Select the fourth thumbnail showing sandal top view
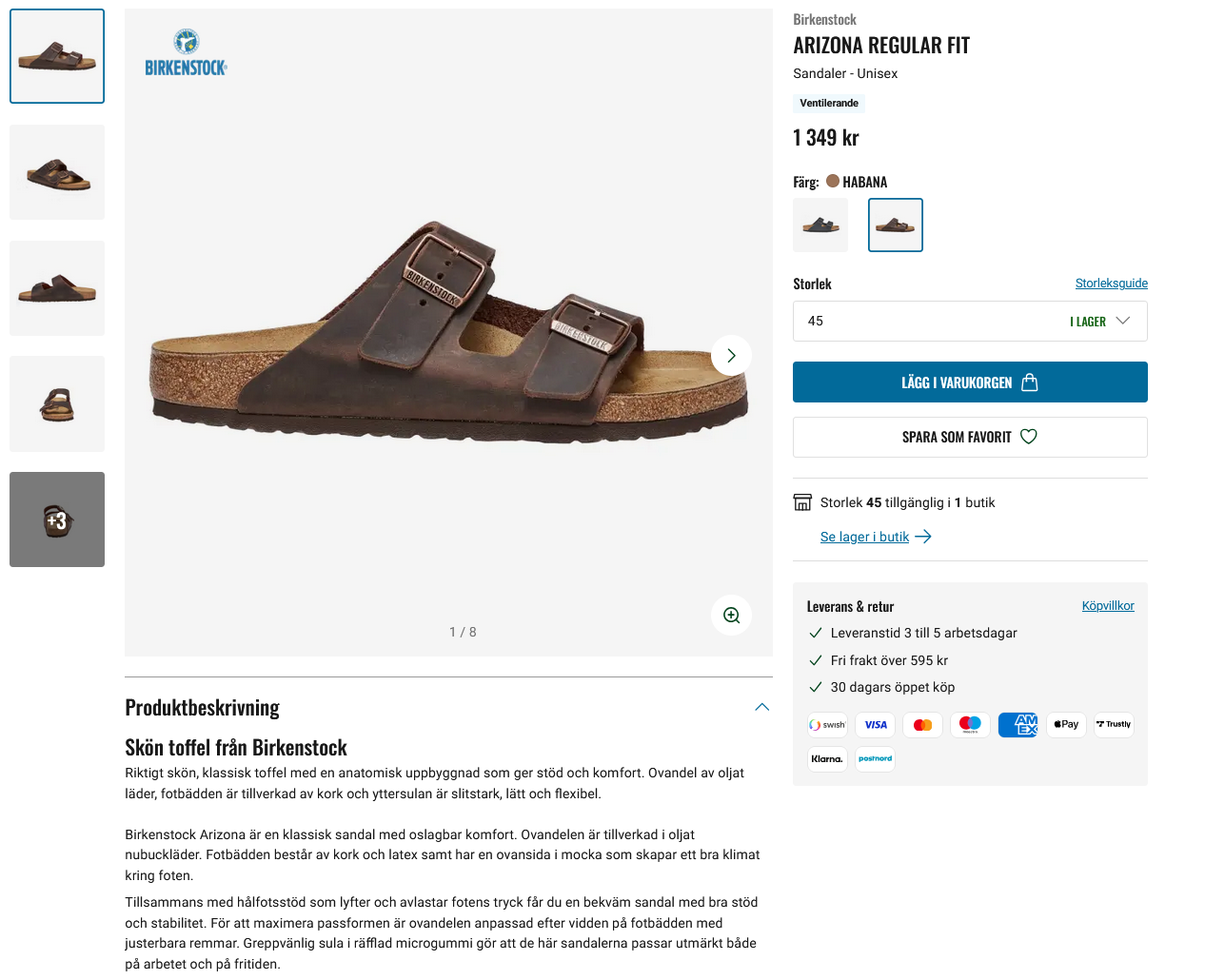Image resolution: width=1205 pixels, height=980 pixels. click(57, 404)
